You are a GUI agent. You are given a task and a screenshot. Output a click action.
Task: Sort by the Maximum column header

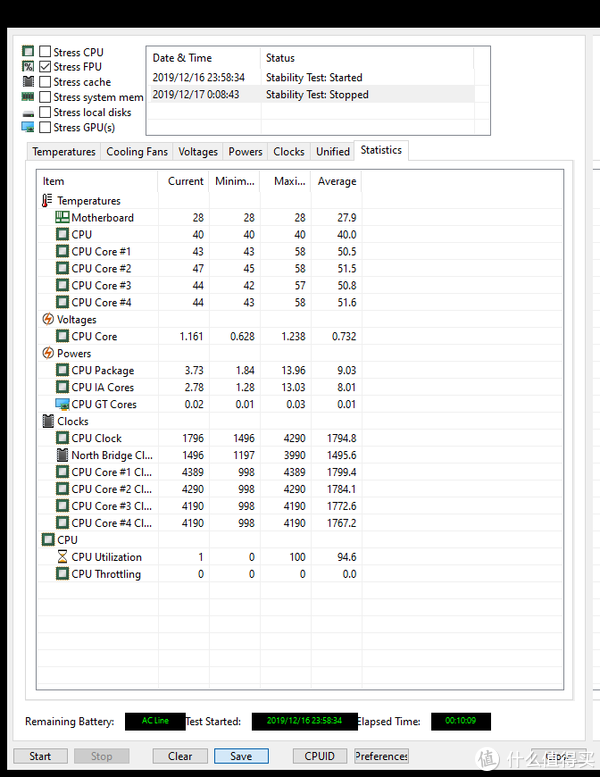tap(286, 181)
